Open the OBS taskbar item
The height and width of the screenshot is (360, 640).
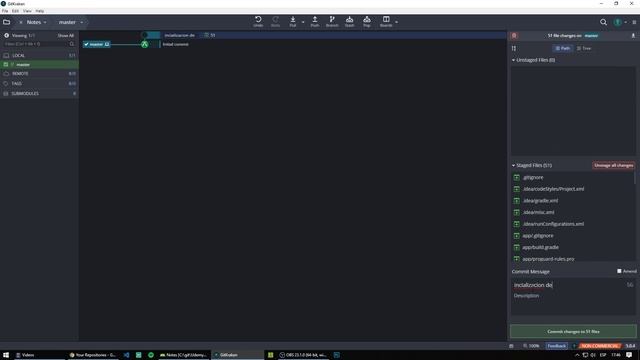(x=303, y=355)
